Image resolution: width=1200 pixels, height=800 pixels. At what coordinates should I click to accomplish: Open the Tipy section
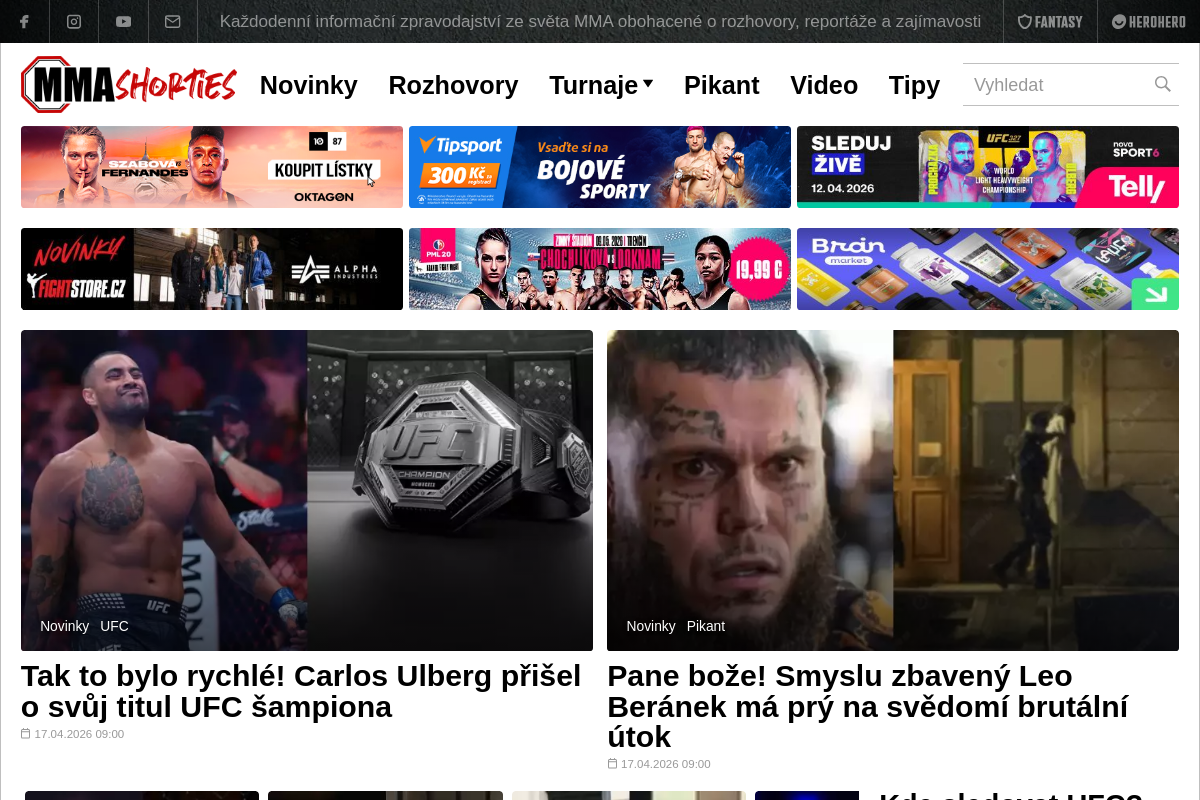(914, 85)
